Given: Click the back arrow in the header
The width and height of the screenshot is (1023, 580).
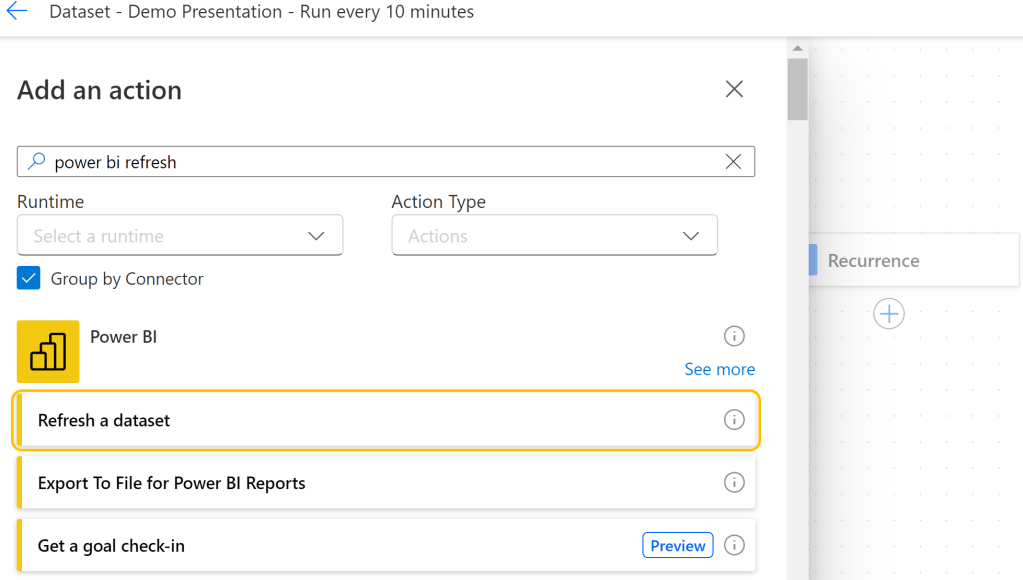Looking at the screenshot, I should tap(17, 12).
